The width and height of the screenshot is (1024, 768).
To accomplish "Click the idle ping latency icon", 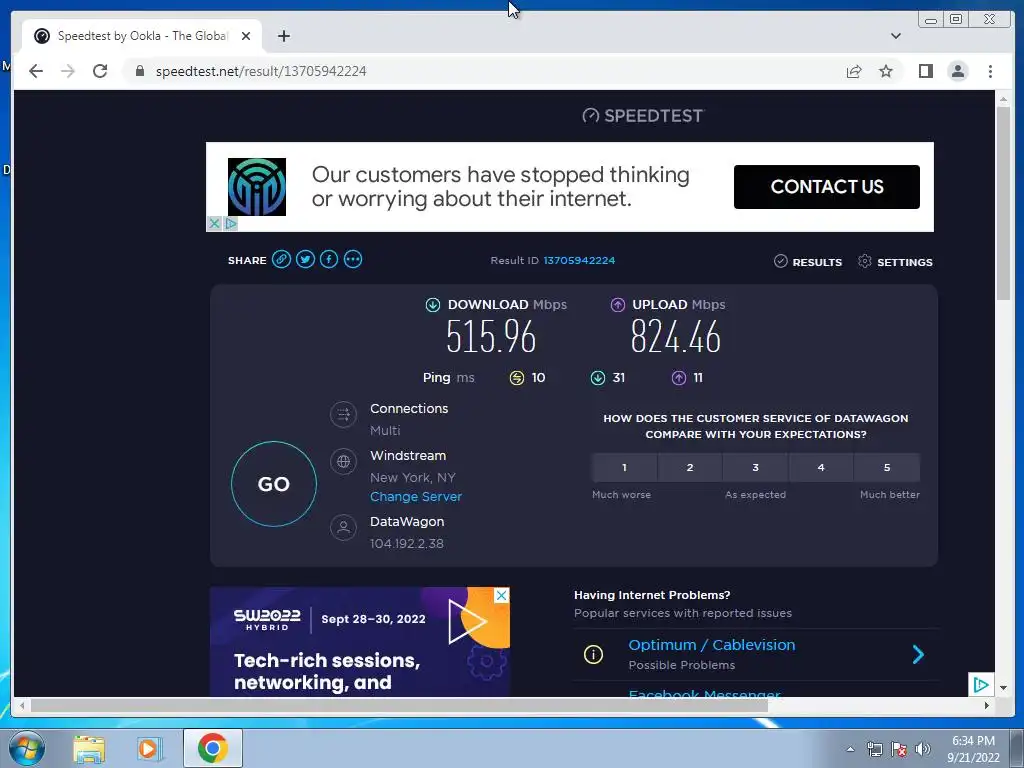I will pos(517,377).
